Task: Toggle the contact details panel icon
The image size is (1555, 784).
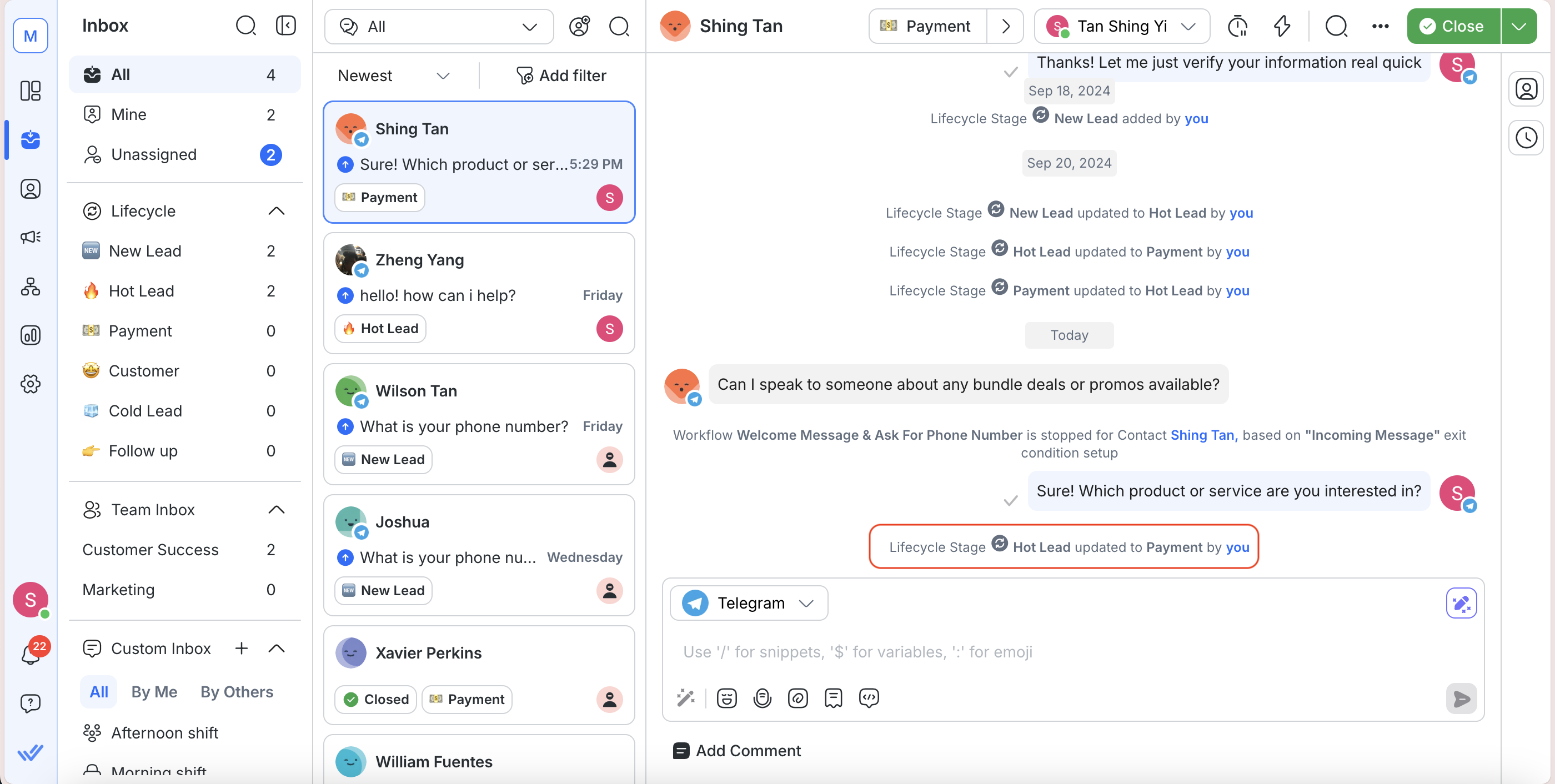Action: tap(1526, 89)
